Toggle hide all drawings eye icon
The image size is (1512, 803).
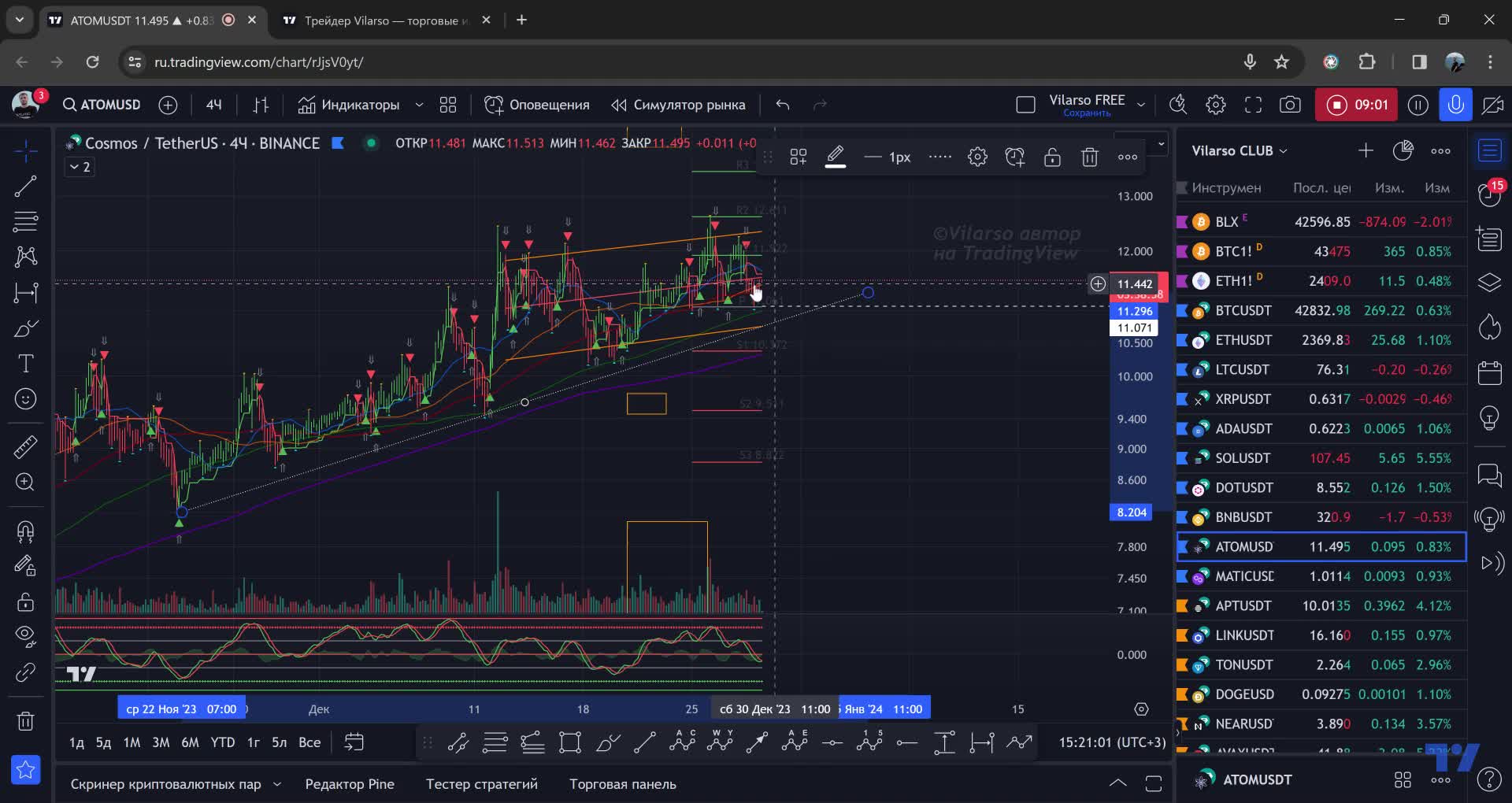(25, 636)
